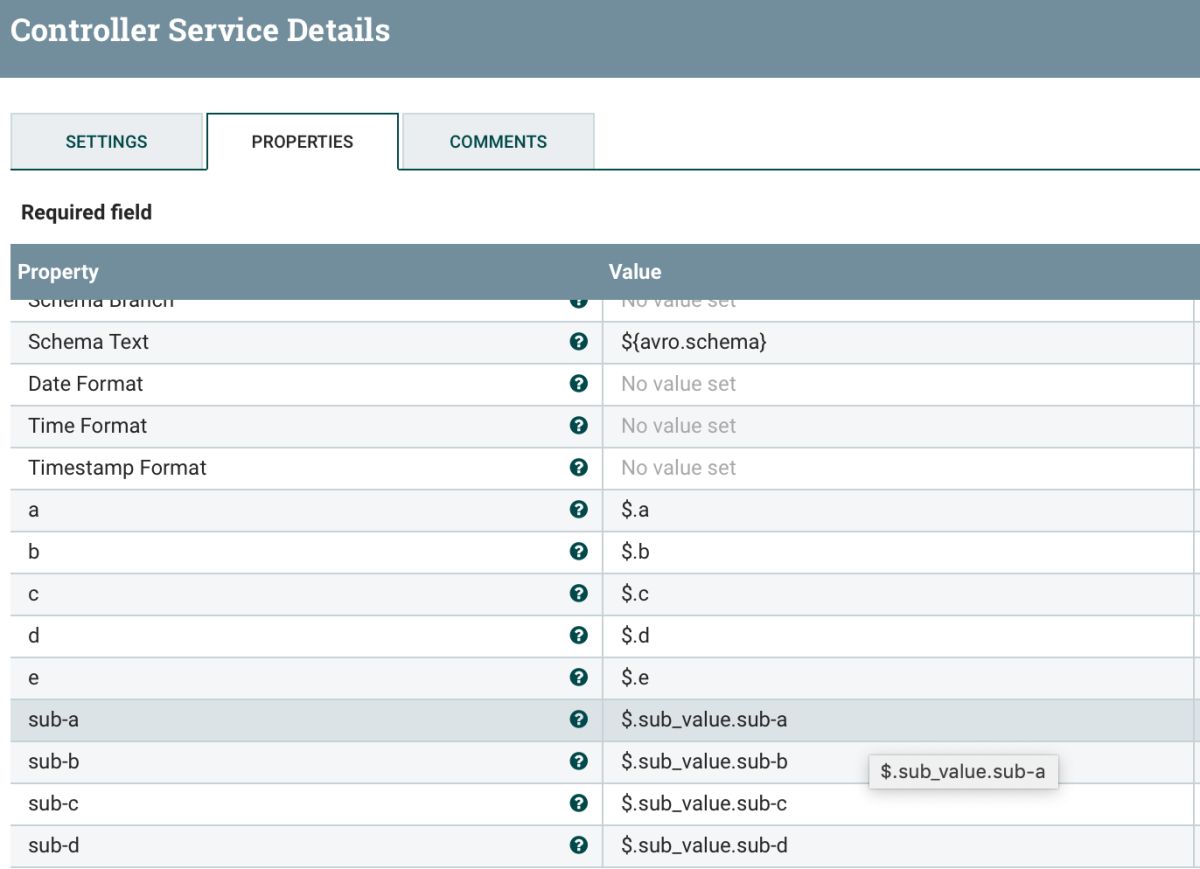Edit the $.d value cell
The height and width of the screenshot is (869, 1200).
point(898,636)
